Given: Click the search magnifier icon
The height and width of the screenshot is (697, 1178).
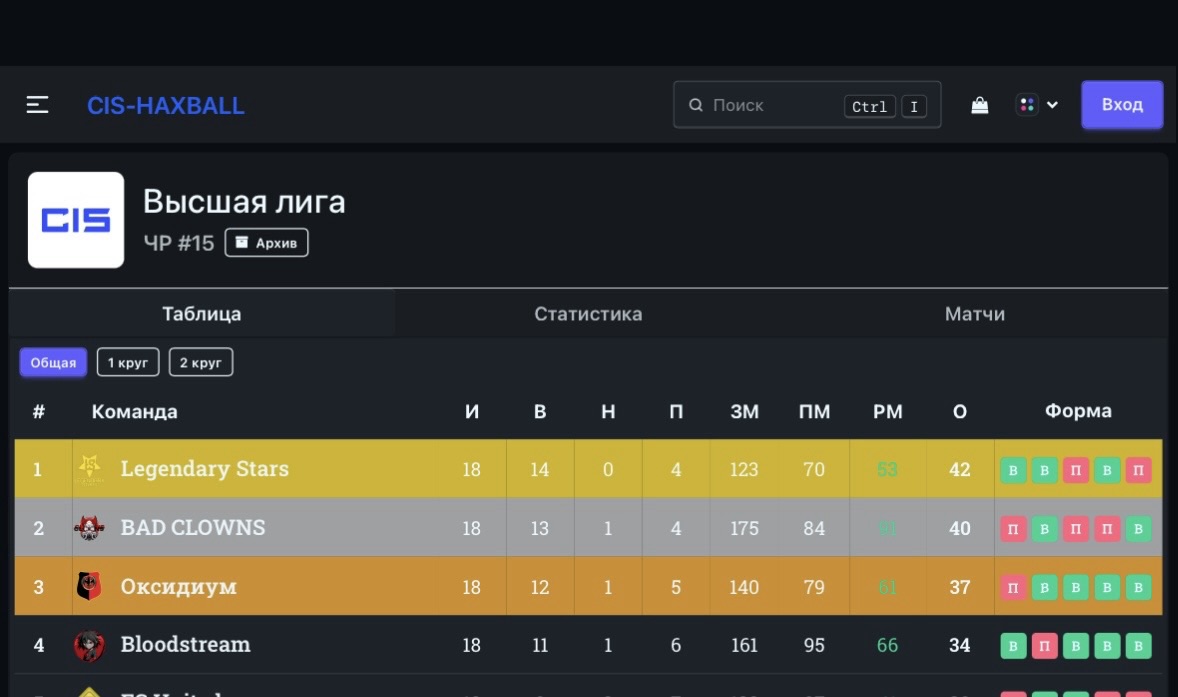Looking at the screenshot, I should point(696,105).
